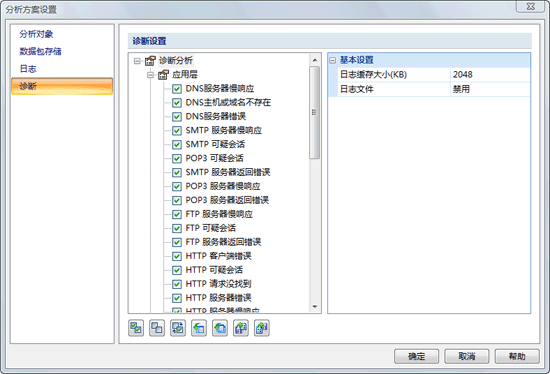Select the FTP 可疑会话 row text
This screenshot has height=374, width=550.
click(x=210, y=228)
